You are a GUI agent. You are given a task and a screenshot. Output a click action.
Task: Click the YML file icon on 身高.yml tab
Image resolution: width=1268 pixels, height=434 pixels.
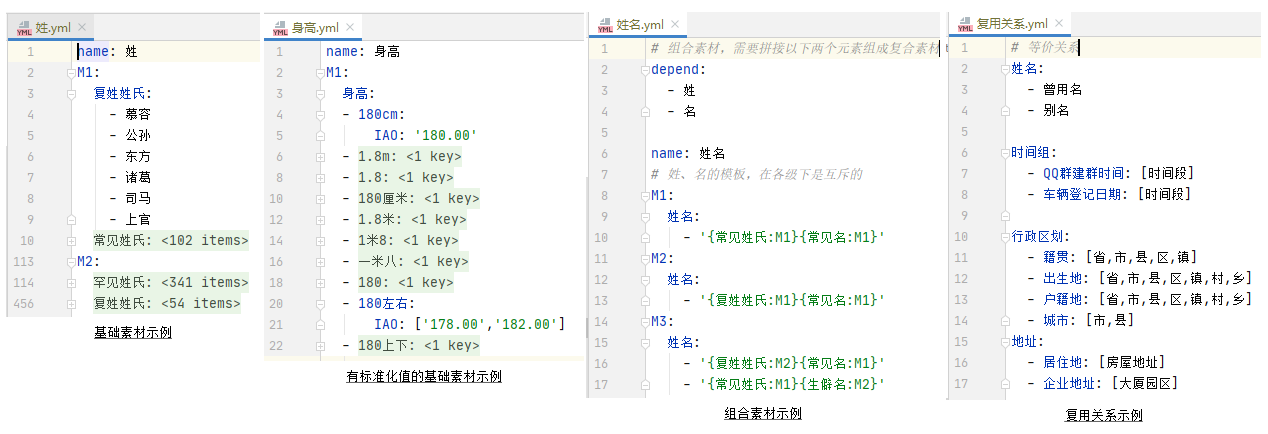280,29
